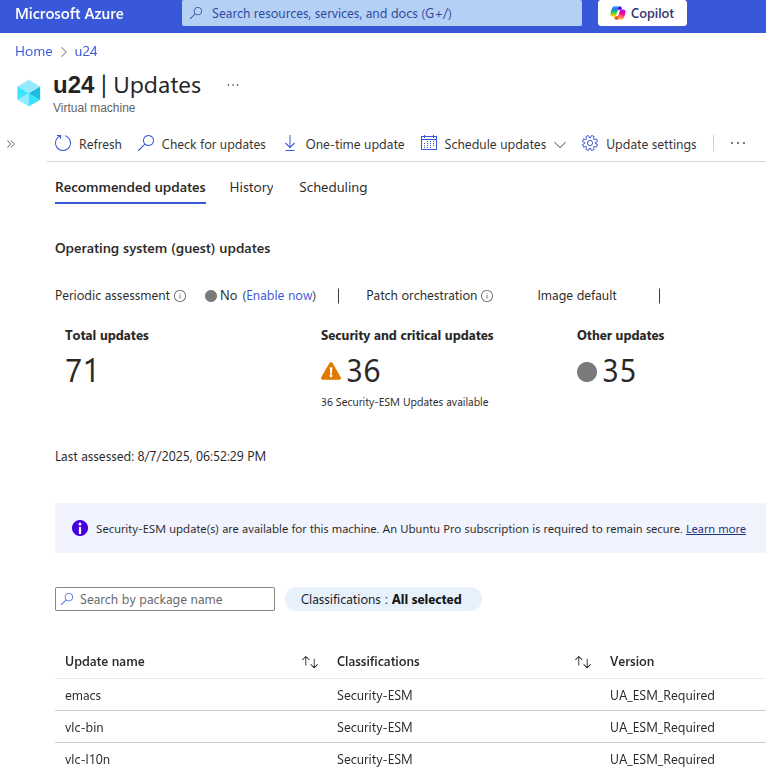Viewport: 766px width, 770px height.
Task: Switch to the History tab
Action: click(251, 188)
